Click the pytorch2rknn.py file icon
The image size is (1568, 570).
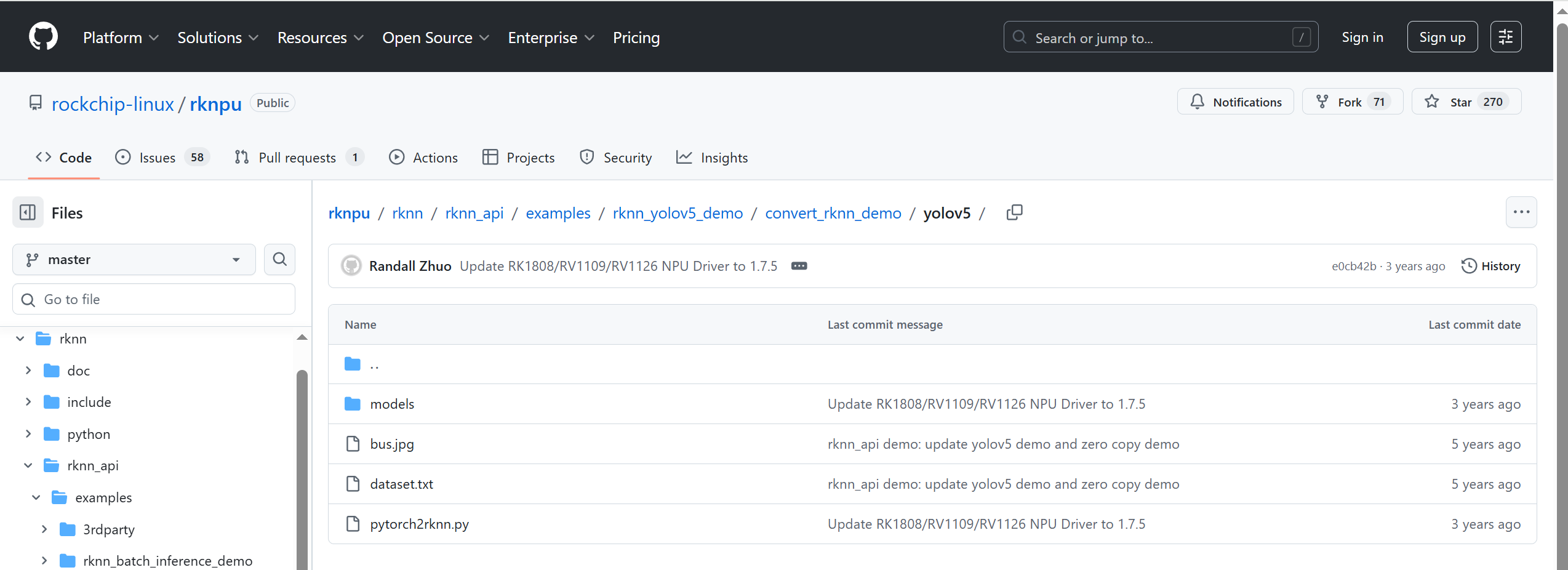pyautogui.click(x=353, y=524)
